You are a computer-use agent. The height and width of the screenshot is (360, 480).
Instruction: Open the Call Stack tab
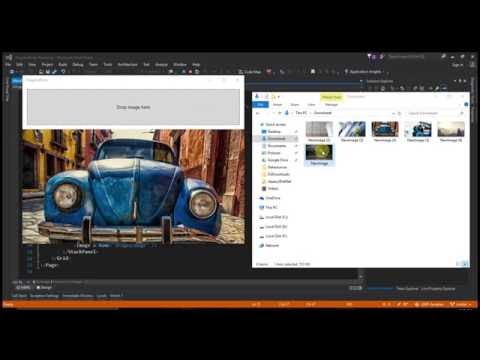coord(19,296)
